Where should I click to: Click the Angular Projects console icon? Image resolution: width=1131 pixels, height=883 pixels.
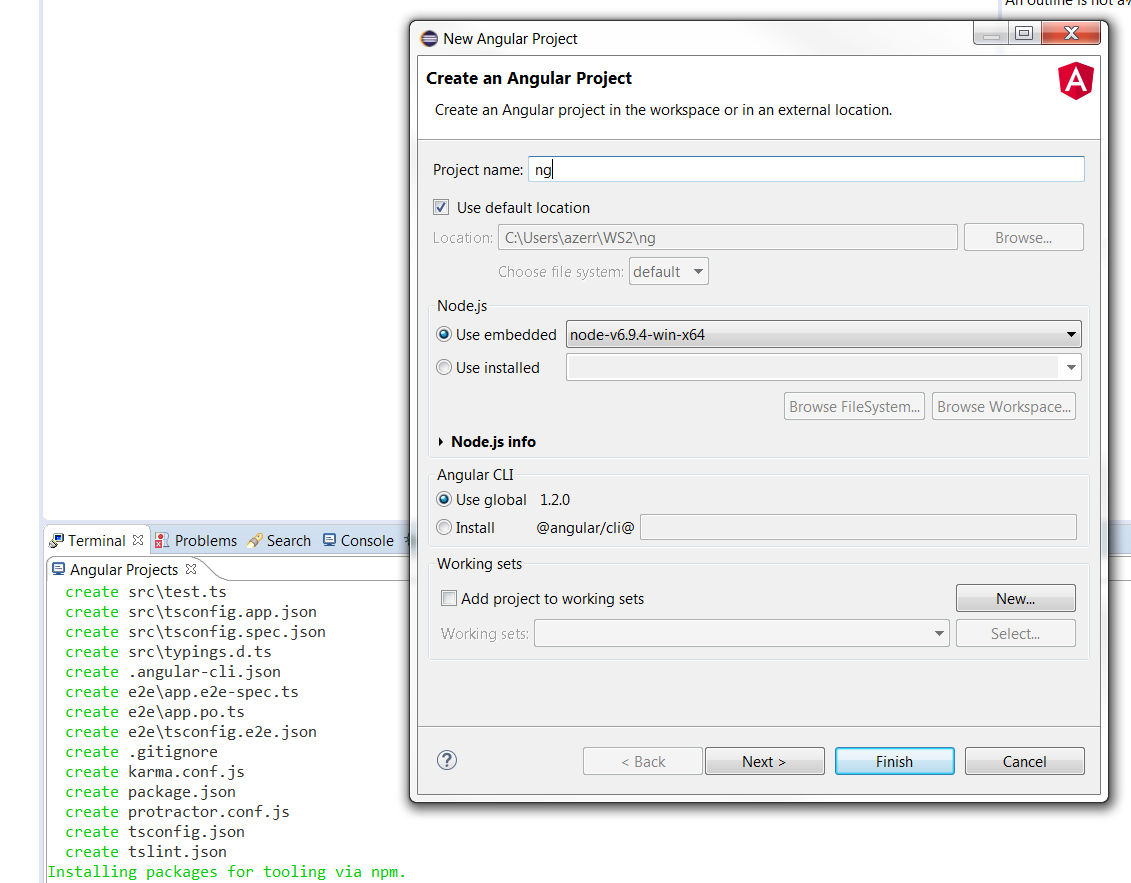tap(60, 570)
